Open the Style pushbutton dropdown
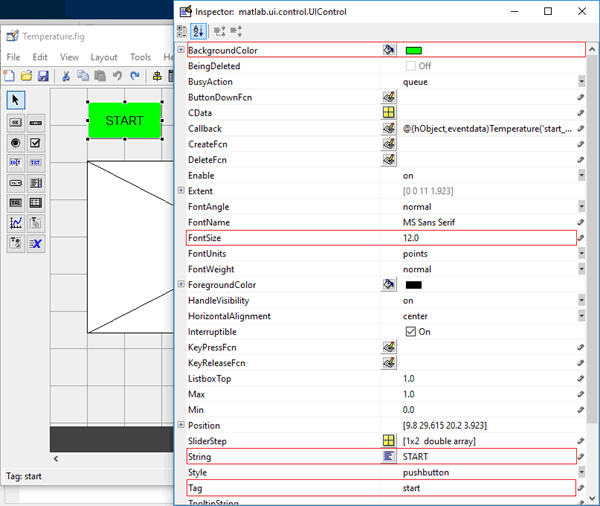 tap(581, 472)
